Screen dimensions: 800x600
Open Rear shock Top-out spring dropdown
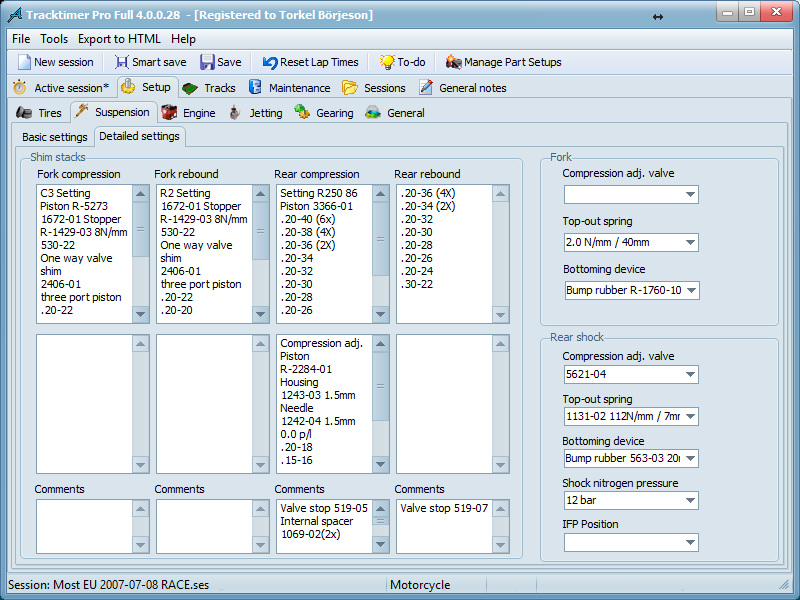(x=690, y=416)
